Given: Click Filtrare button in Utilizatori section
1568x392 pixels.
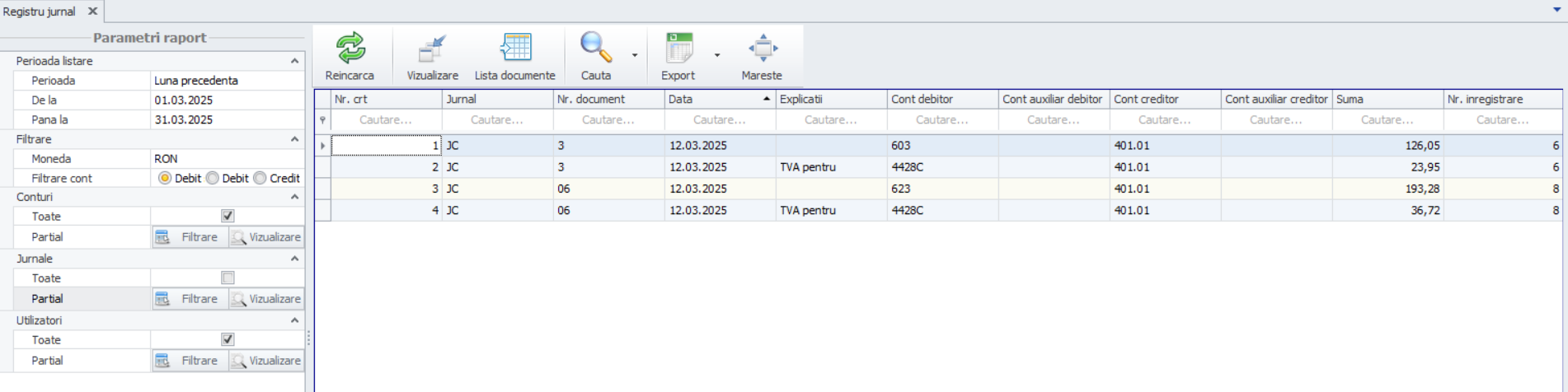Looking at the screenshot, I should [x=189, y=361].
